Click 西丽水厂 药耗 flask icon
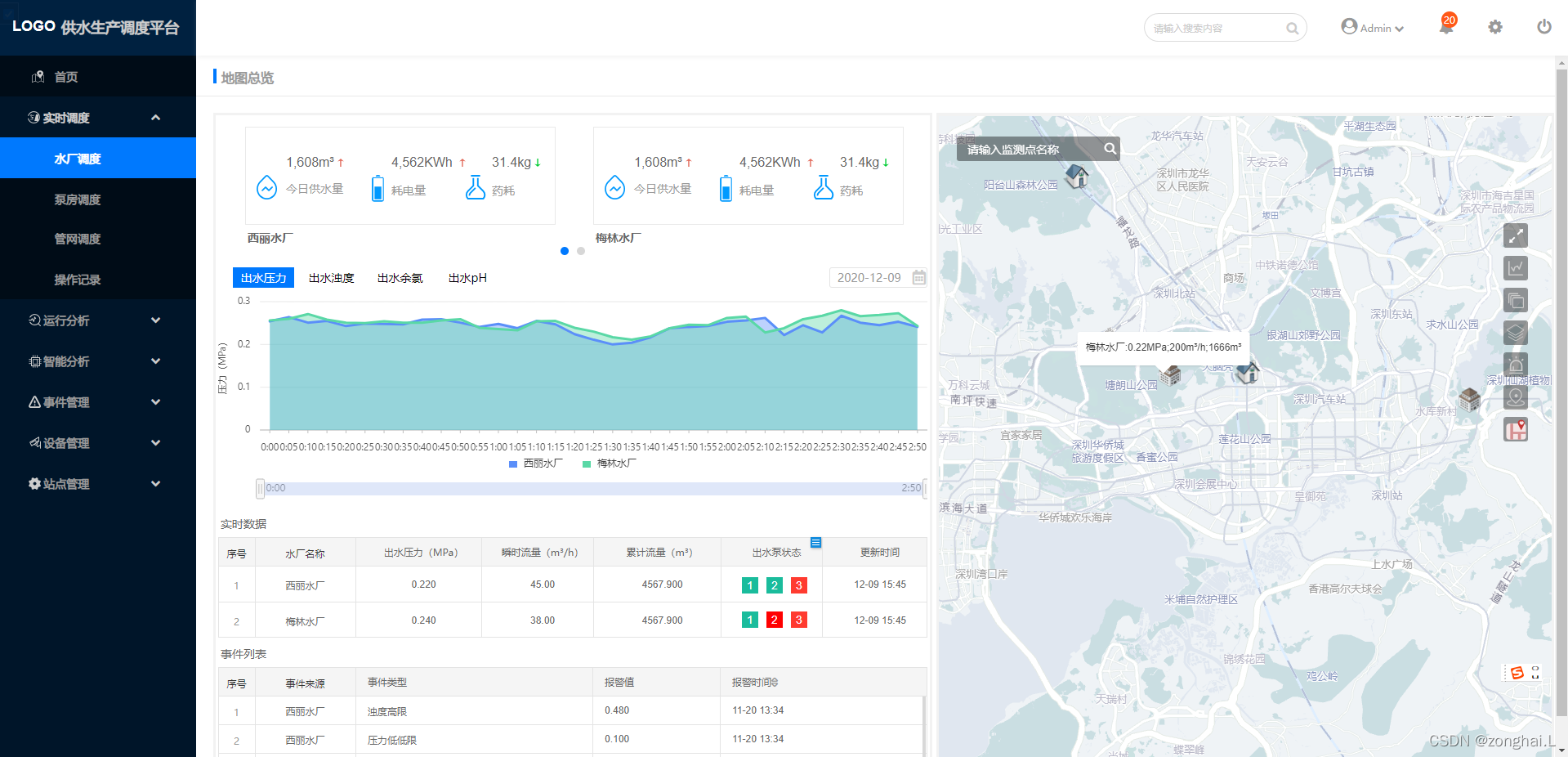Image resolution: width=1568 pixels, height=757 pixels. (x=476, y=187)
